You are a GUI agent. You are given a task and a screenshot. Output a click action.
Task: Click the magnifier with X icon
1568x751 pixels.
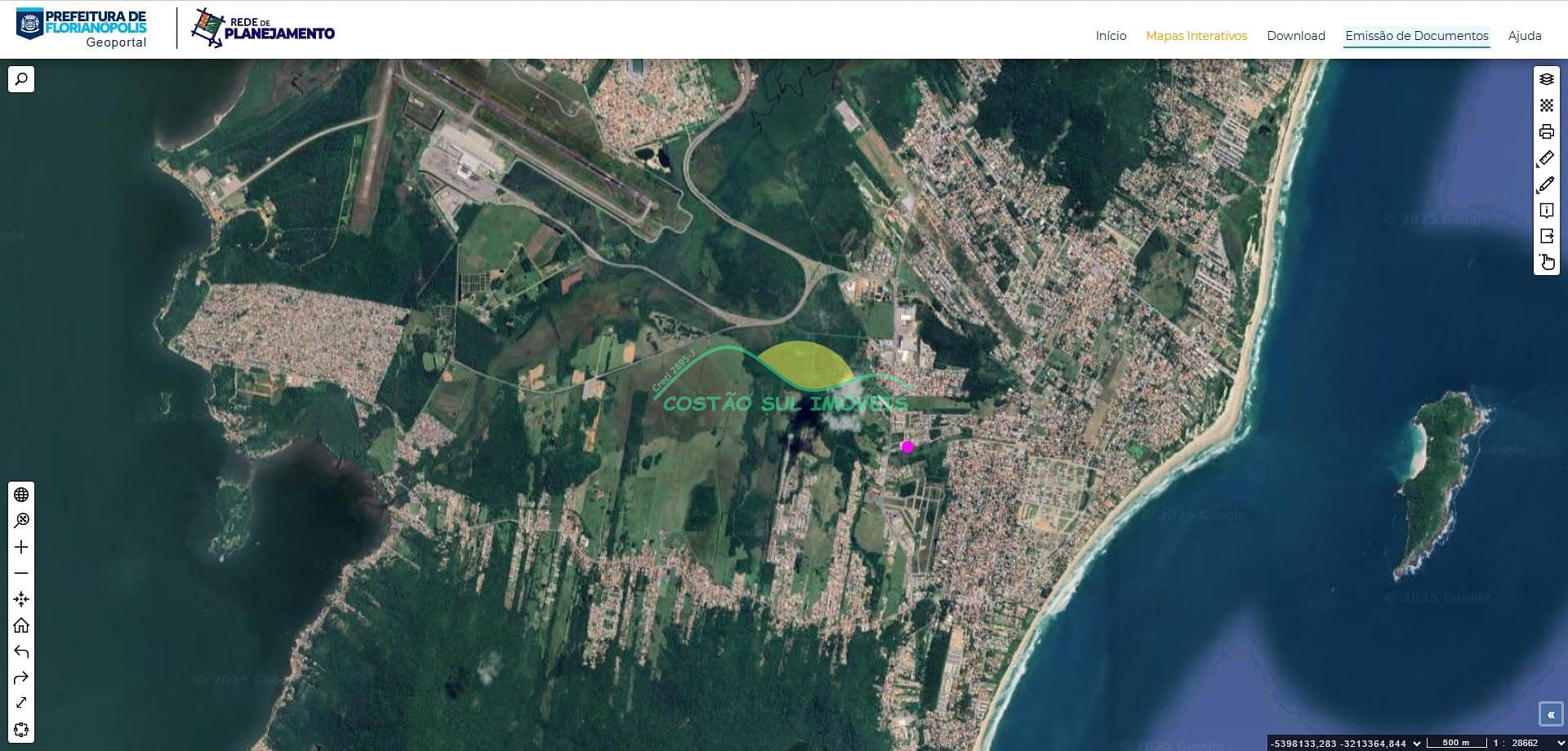(x=21, y=521)
